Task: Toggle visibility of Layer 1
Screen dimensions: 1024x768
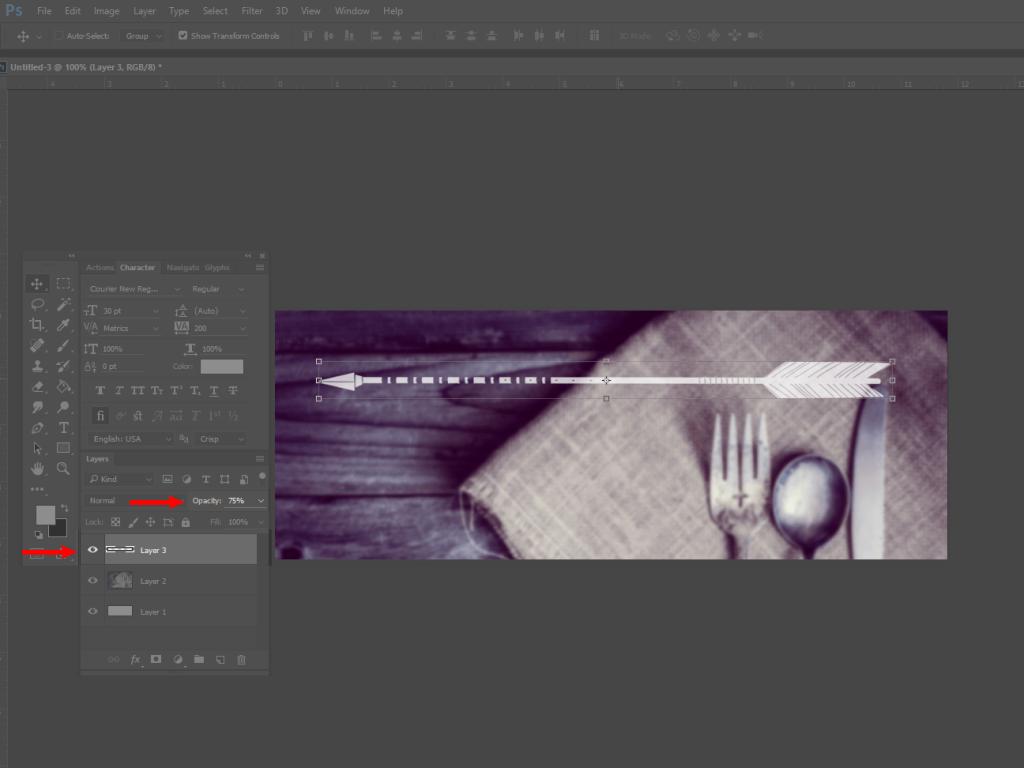Action: click(93, 611)
